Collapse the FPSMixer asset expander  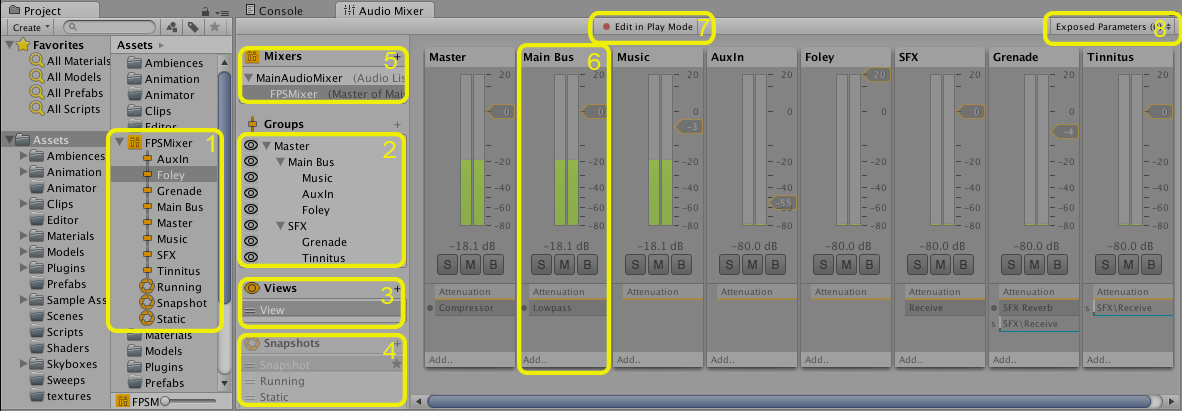(119, 143)
